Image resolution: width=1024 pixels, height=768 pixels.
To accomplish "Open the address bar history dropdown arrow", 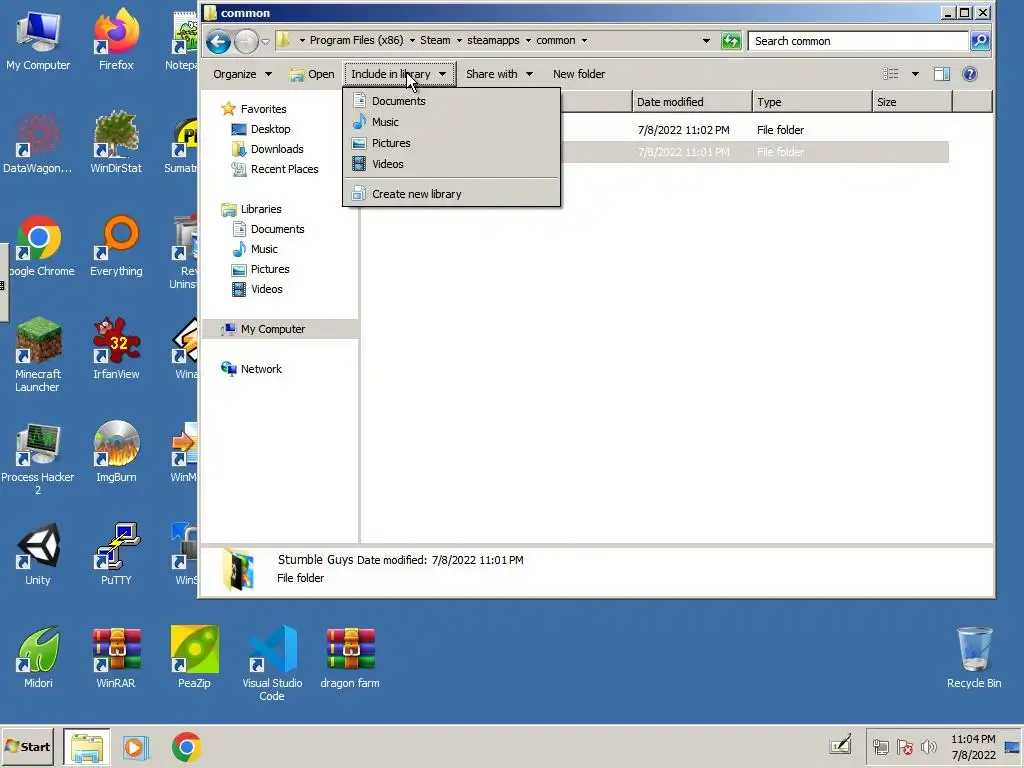I will 706,40.
